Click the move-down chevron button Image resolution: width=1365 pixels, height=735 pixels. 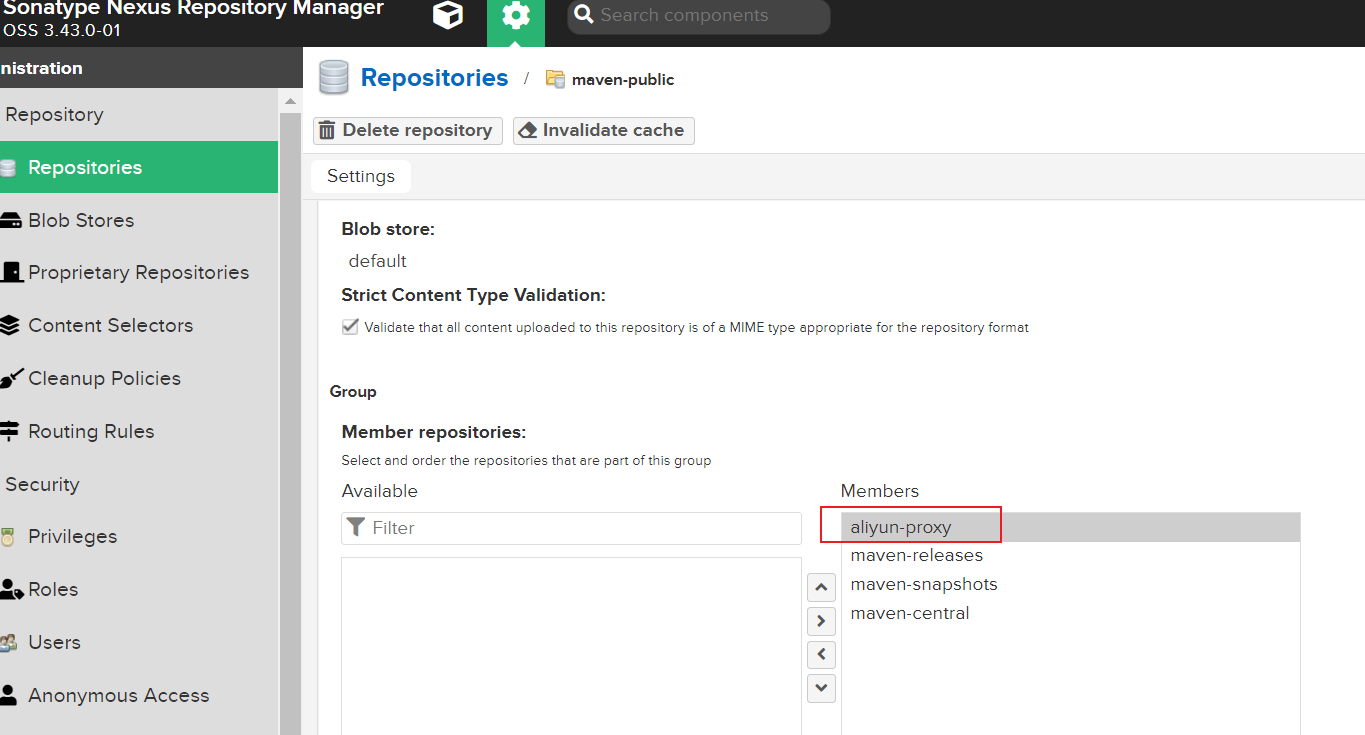click(821, 687)
